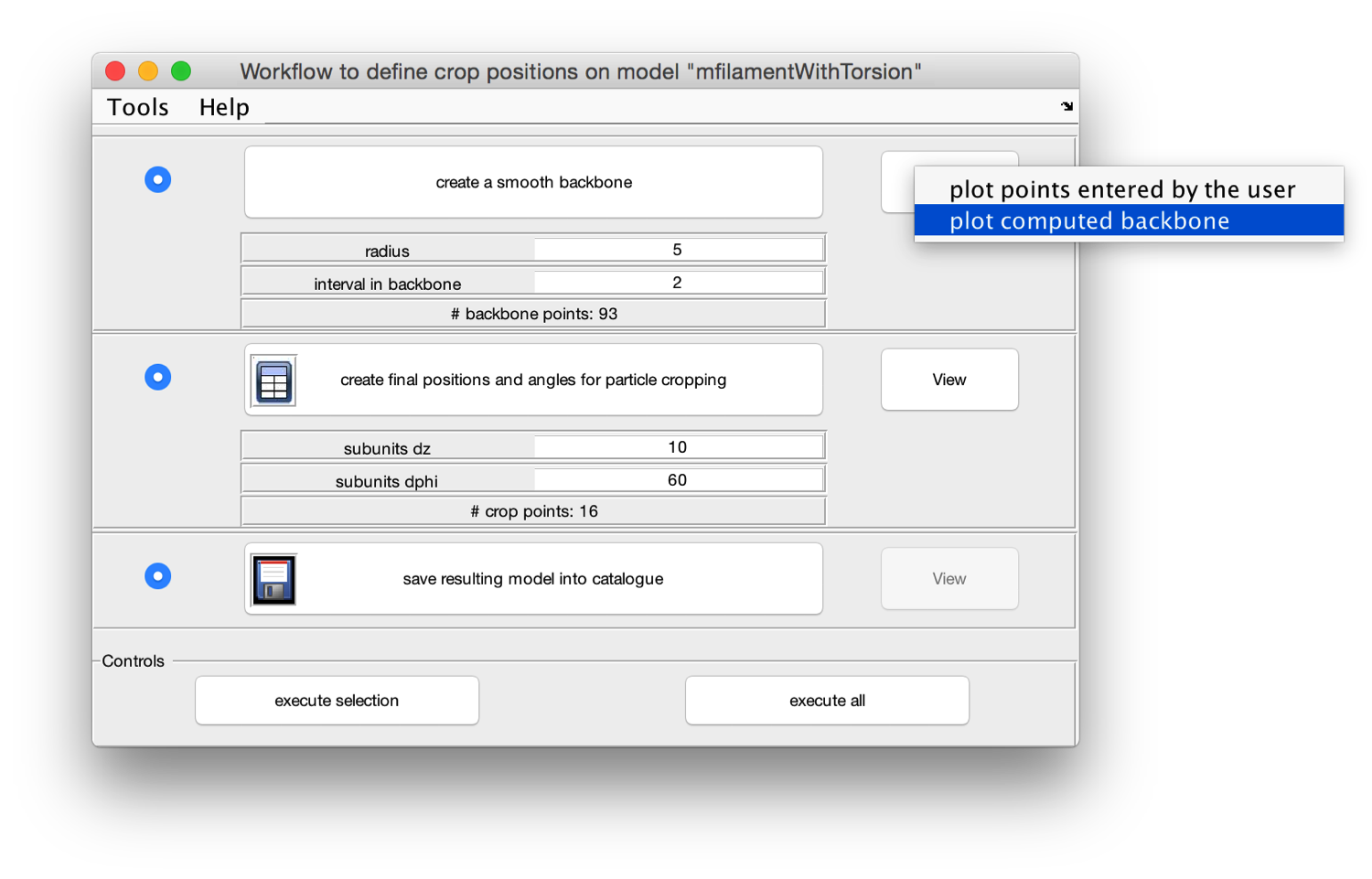Click the interval in backbone input field
The image size is (1372, 879).
tap(678, 283)
